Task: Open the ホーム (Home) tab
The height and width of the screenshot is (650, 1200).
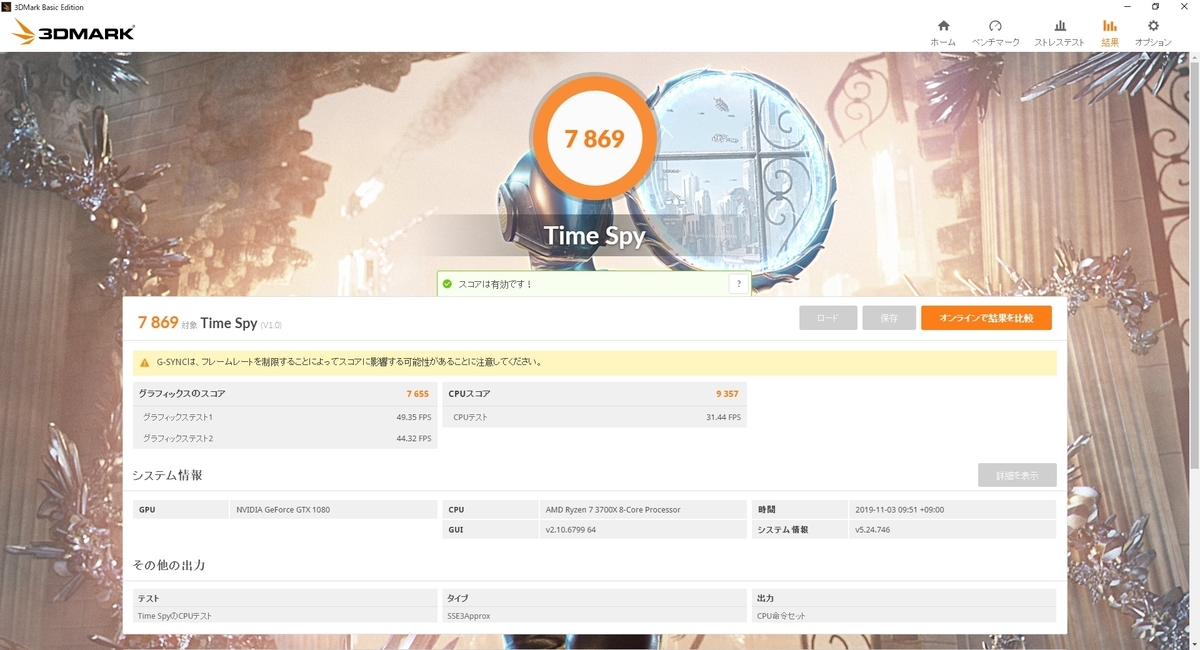Action: 942,32
